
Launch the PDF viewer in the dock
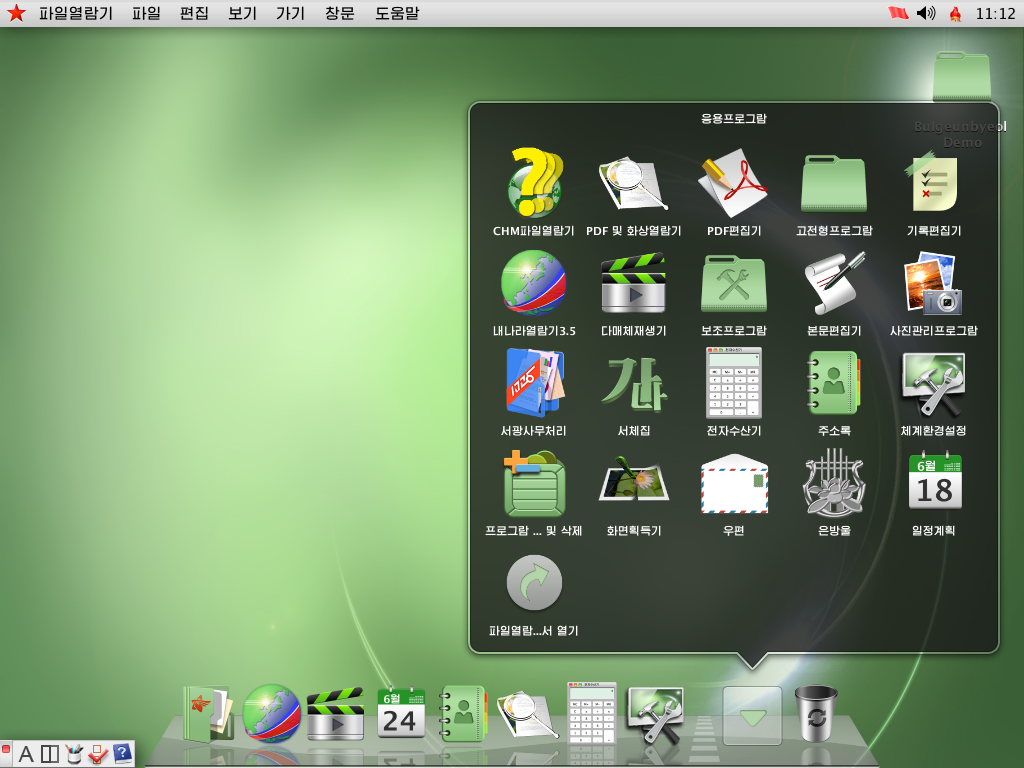coord(527,714)
